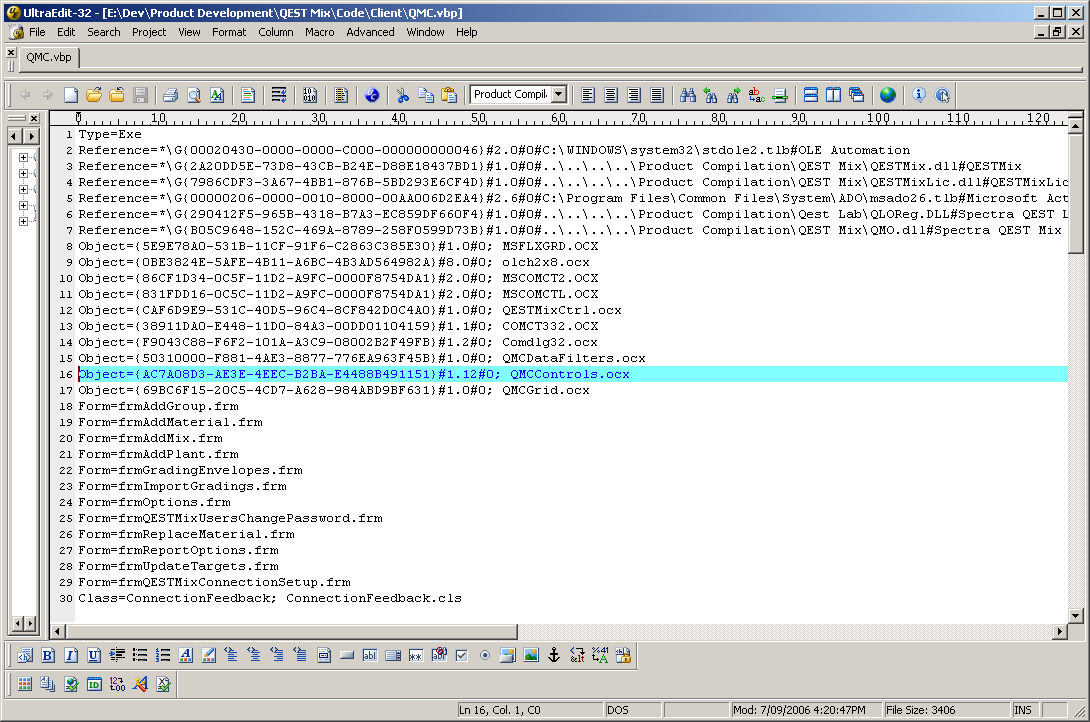Open the Product Compilation dropdown list
Image resolution: width=1090 pixels, height=722 pixels.
point(558,95)
